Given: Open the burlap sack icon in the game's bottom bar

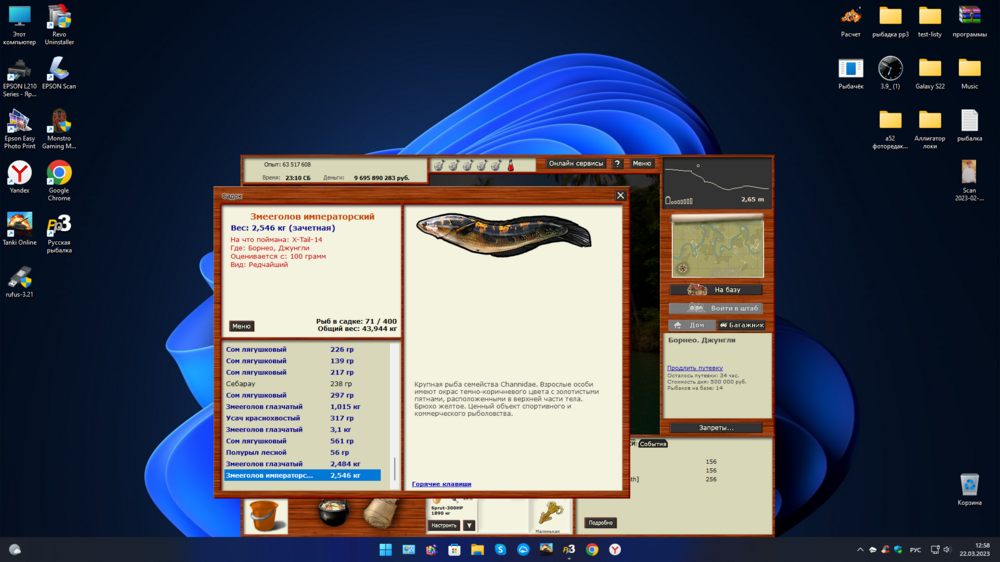Looking at the screenshot, I should pyautogui.click(x=380, y=514).
